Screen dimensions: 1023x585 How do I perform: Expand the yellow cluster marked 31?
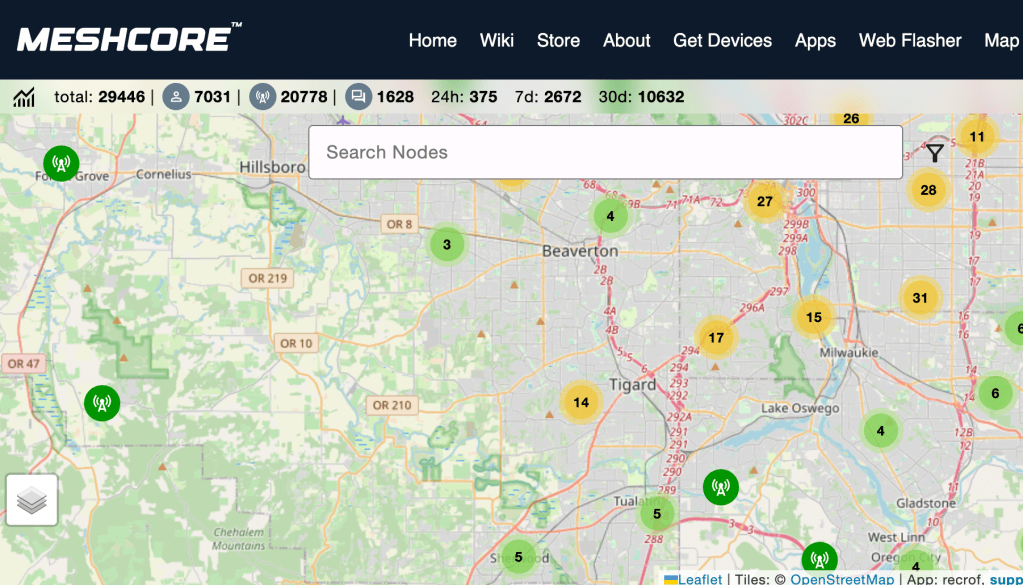(x=920, y=297)
